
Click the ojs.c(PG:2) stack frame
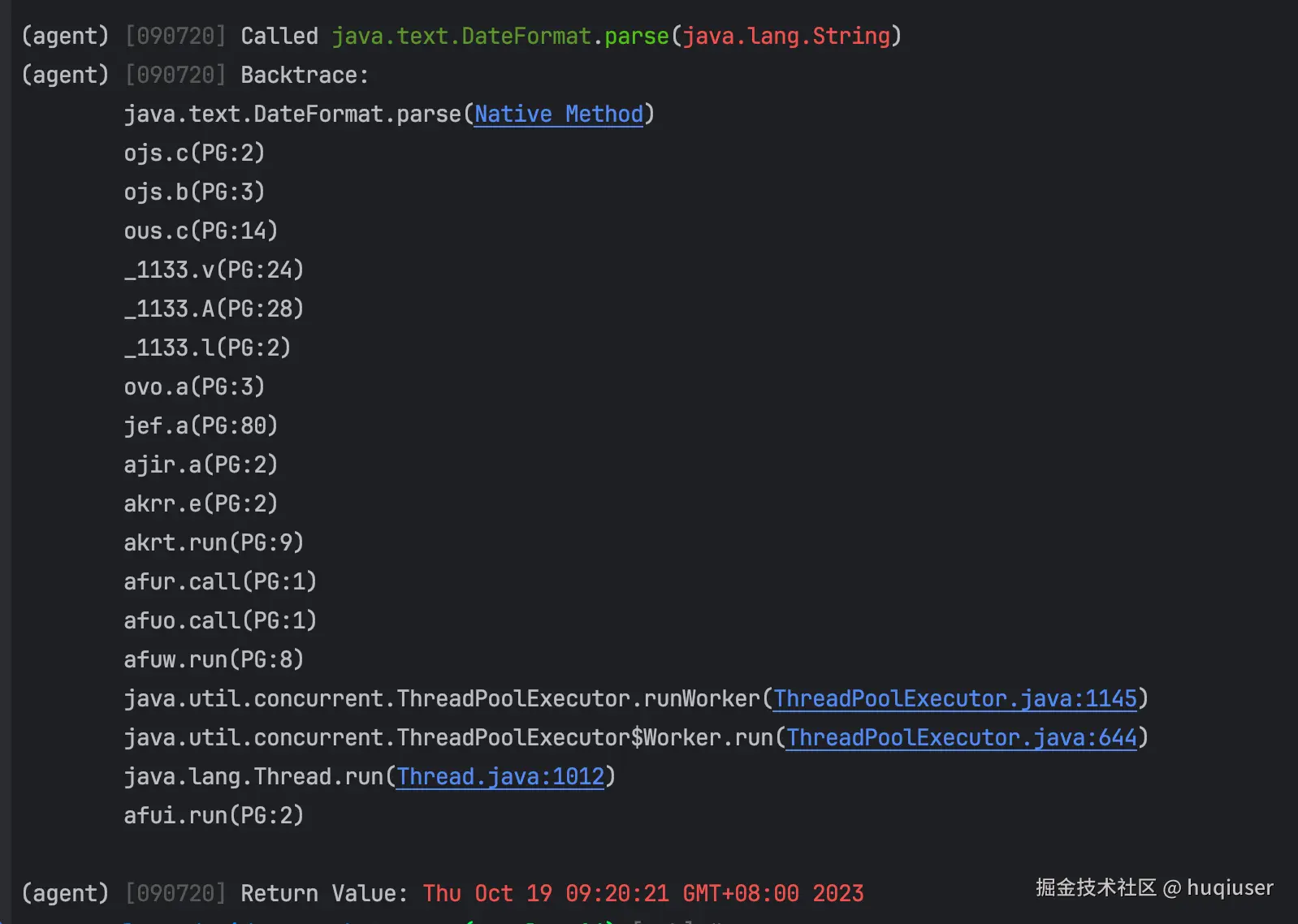click(x=194, y=153)
